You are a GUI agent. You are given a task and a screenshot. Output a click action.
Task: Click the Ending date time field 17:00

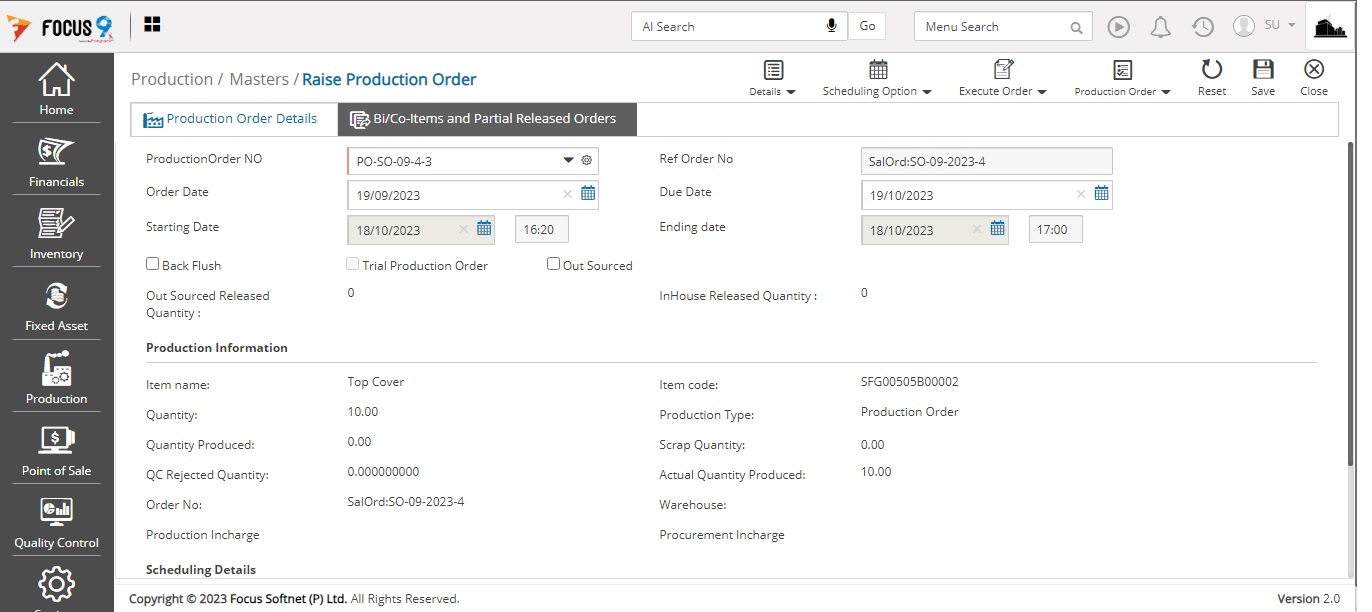click(1055, 230)
